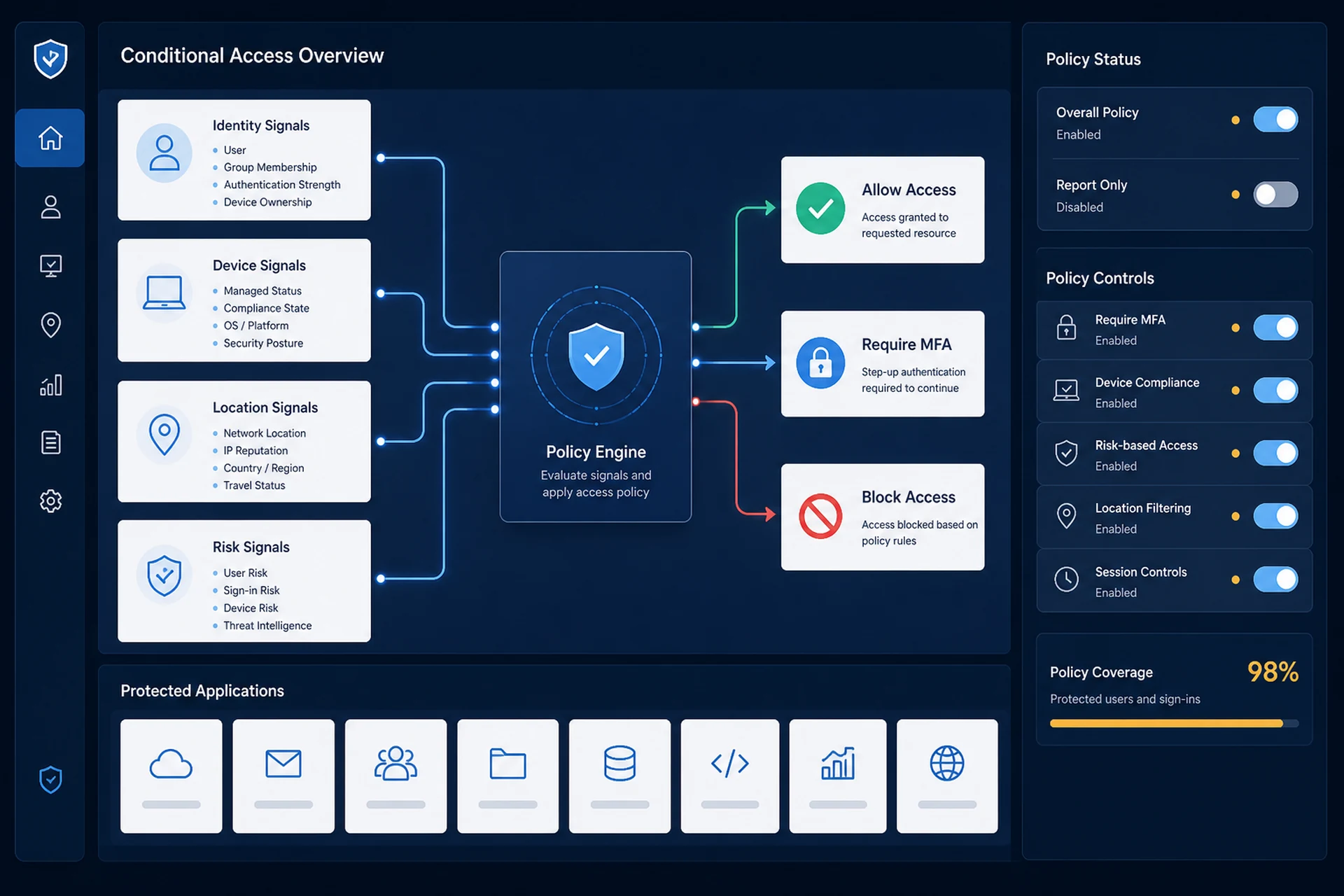Click the Authentication Strength list item
Image resolution: width=1344 pixels, height=896 pixels.
pos(282,185)
